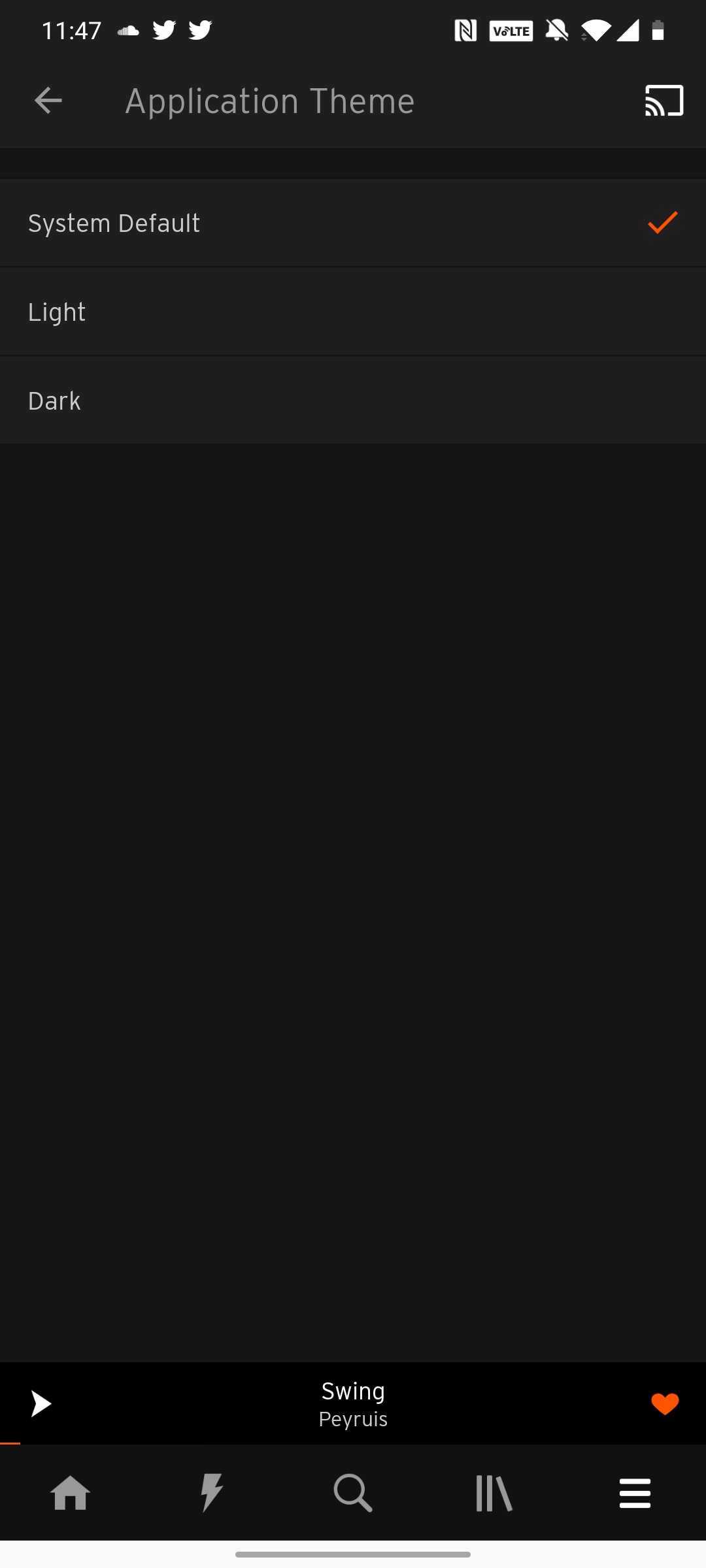Select the Dark theme option

point(353,400)
